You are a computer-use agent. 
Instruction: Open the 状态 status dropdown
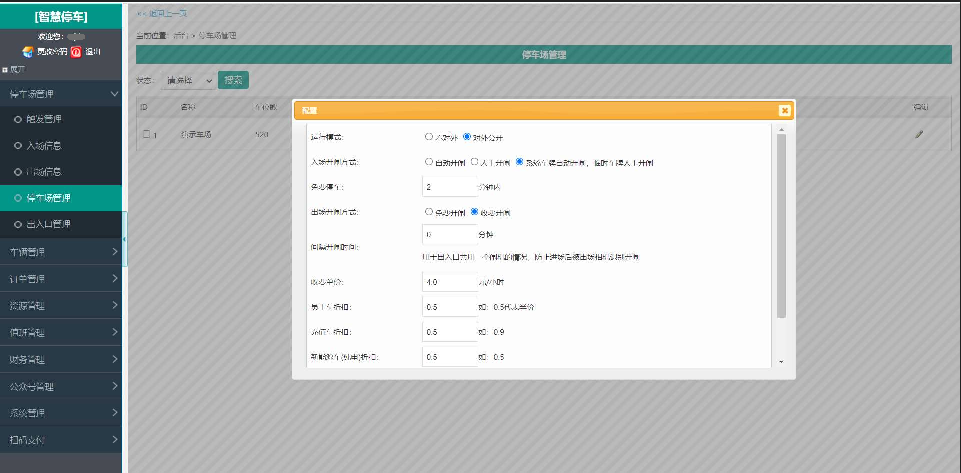[189, 80]
